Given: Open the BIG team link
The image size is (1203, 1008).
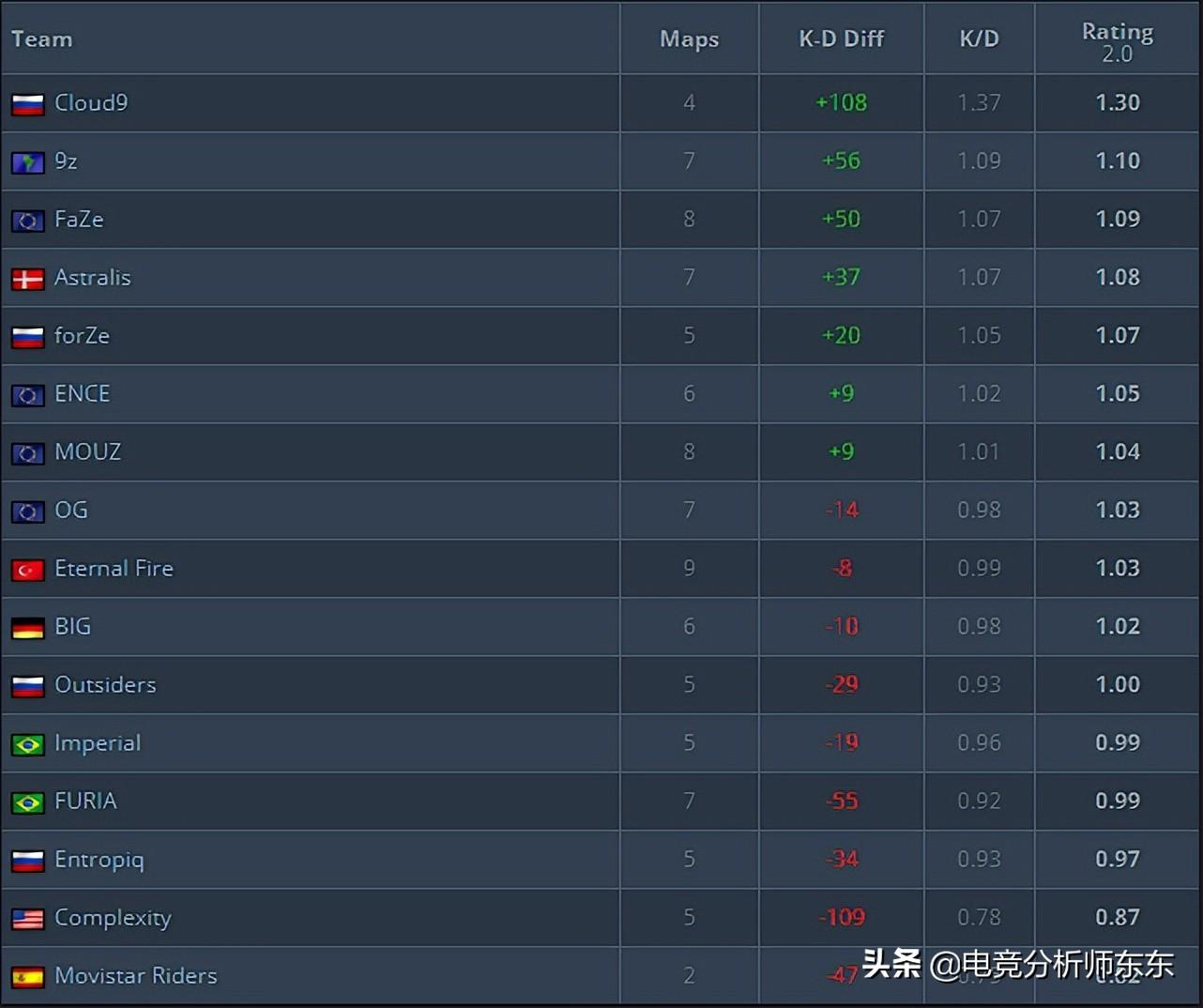Looking at the screenshot, I should click(x=72, y=626).
